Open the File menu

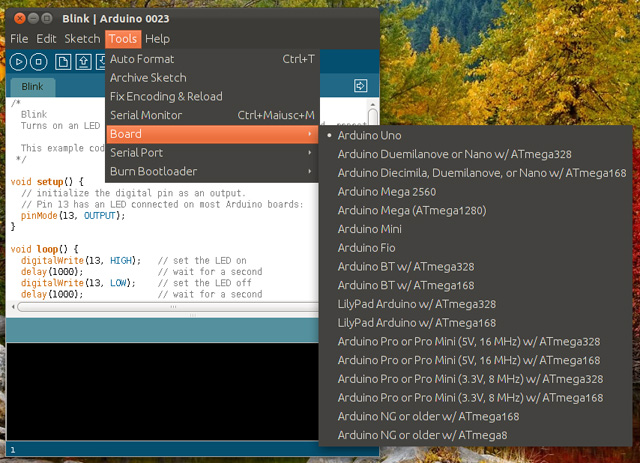pyautogui.click(x=19, y=39)
